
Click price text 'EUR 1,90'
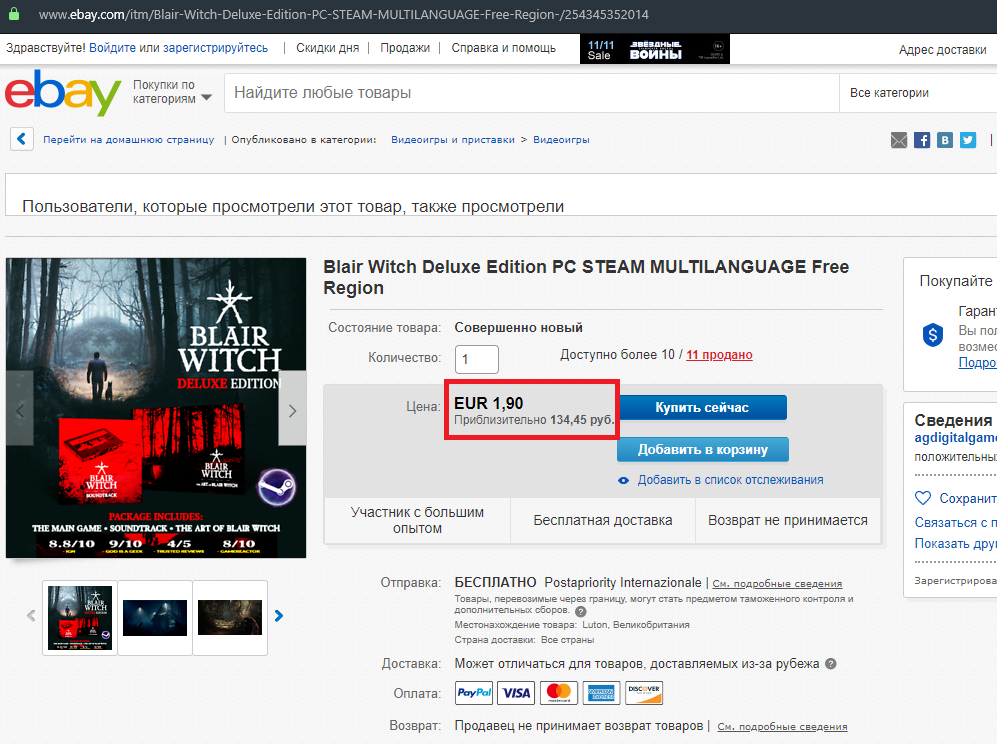(x=488, y=403)
